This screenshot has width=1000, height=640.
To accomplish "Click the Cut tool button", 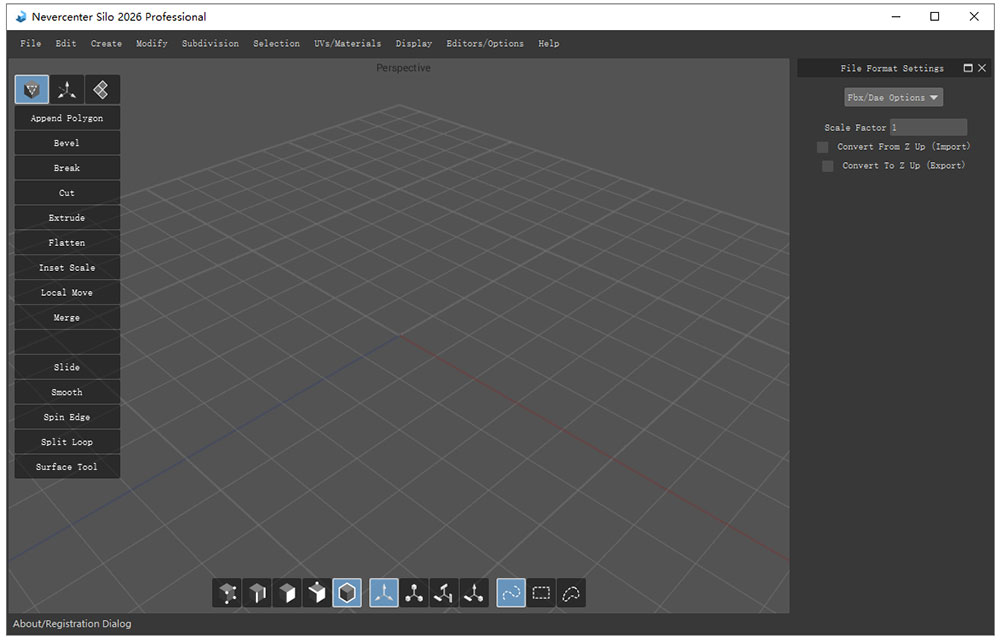I will (x=67, y=193).
